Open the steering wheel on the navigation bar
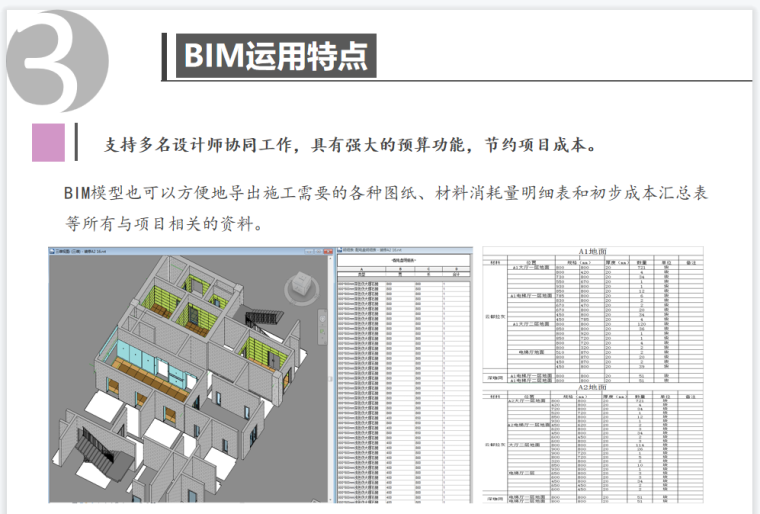The image size is (760, 514). (322, 318)
